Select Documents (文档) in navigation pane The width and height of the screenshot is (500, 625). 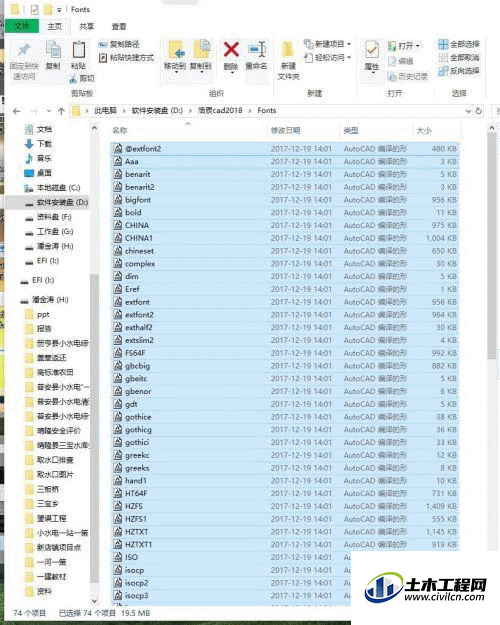(38, 129)
